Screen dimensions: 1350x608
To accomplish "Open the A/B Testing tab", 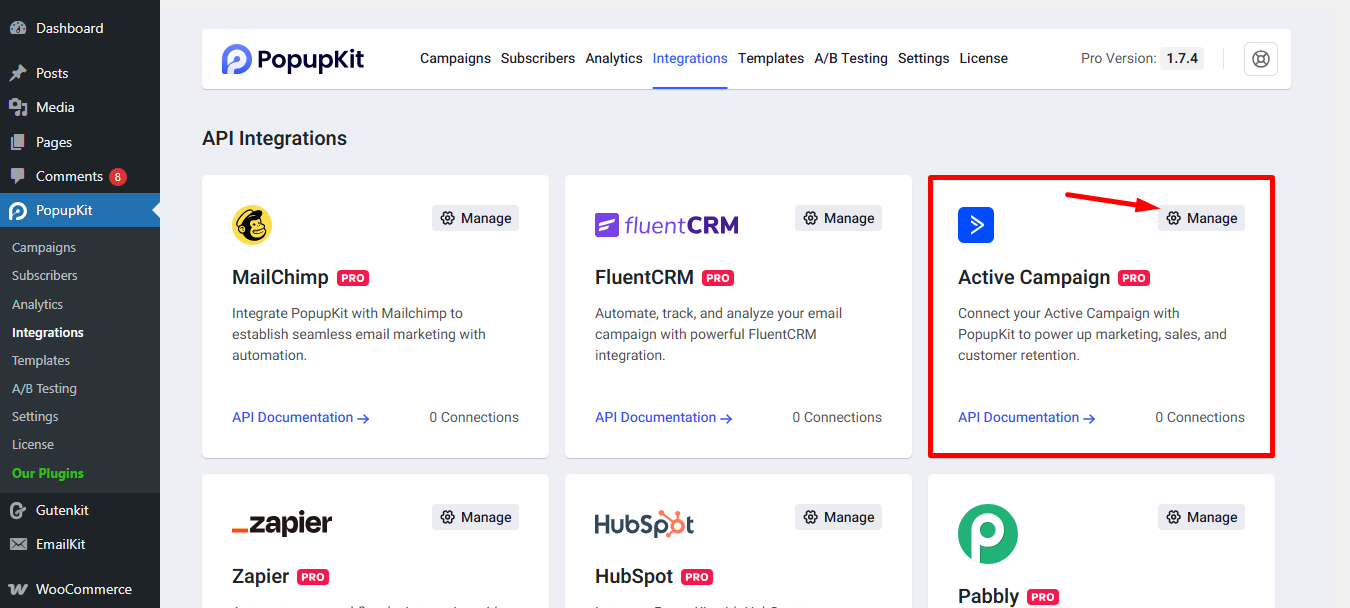I will click(850, 58).
